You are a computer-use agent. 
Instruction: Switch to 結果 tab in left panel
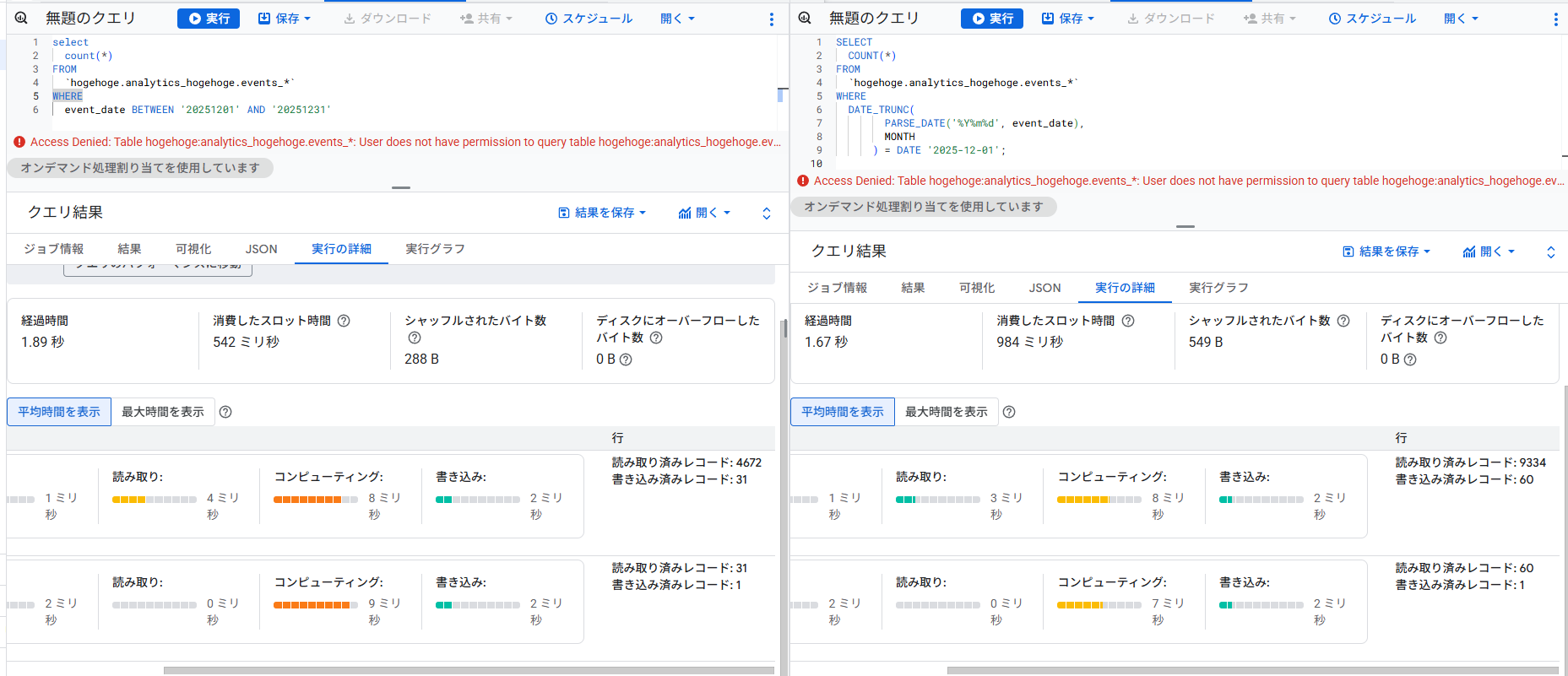point(129,249)
